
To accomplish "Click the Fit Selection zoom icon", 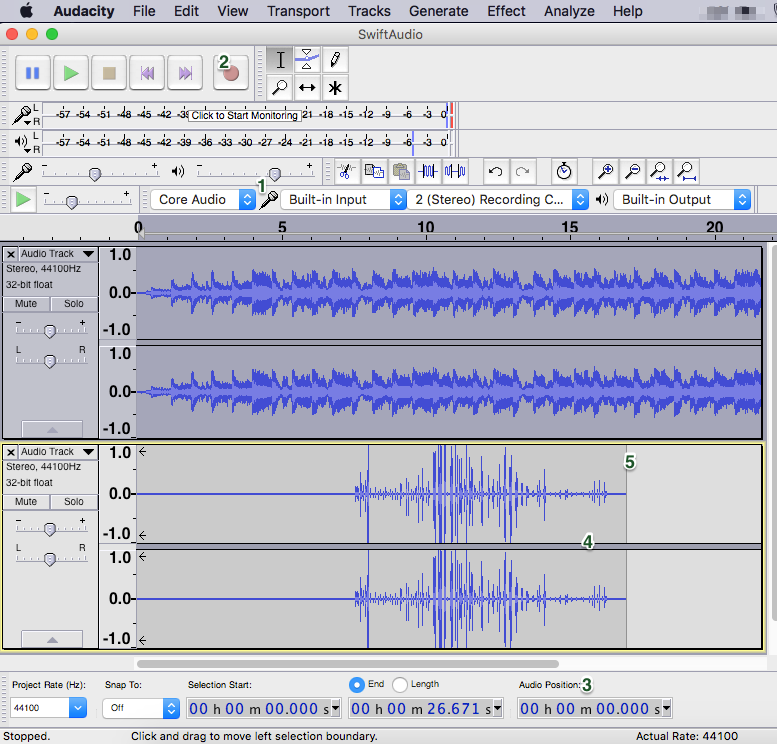I will (x=660, y=172).
